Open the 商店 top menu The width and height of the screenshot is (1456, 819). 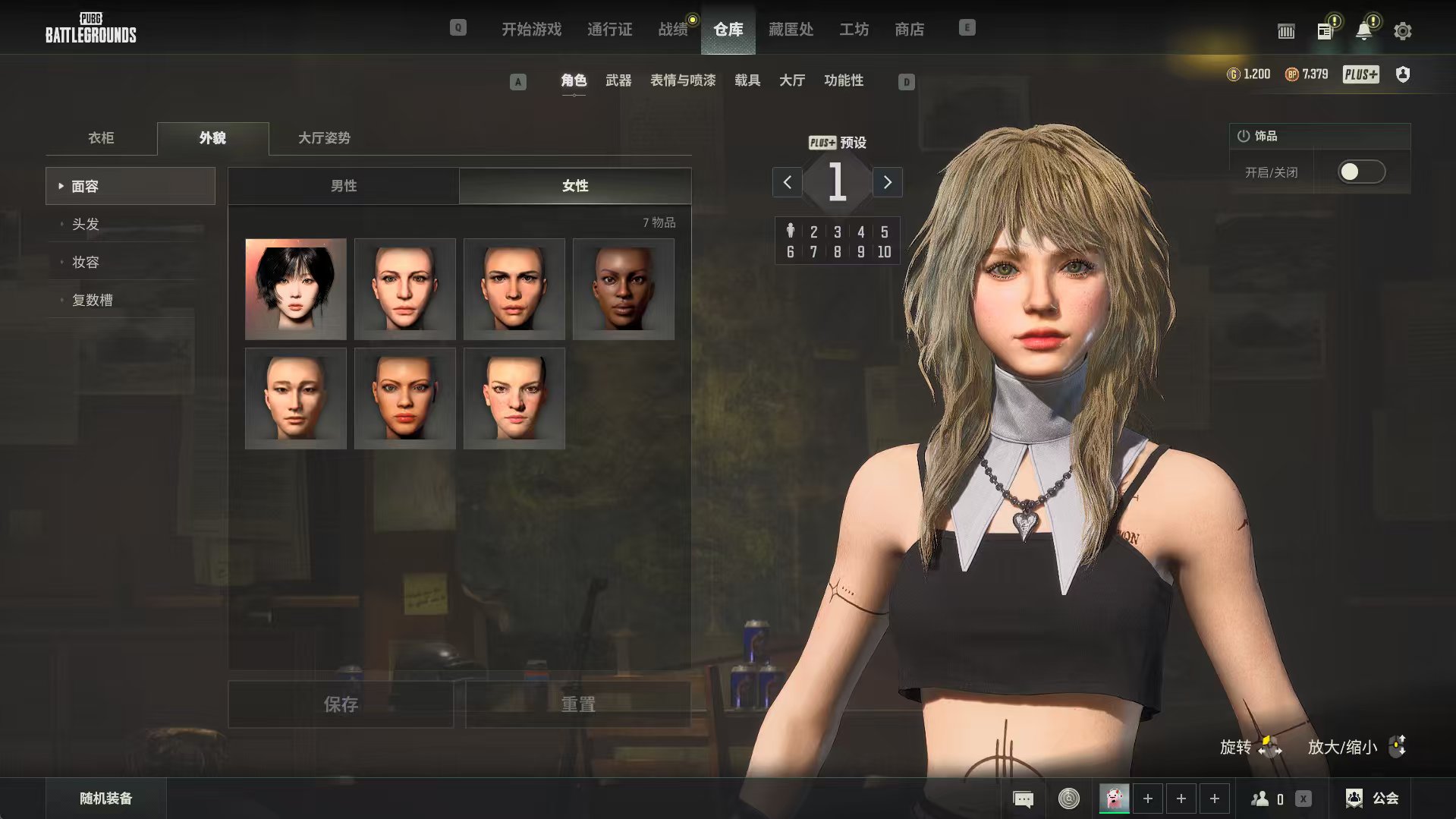coord(909,30)
